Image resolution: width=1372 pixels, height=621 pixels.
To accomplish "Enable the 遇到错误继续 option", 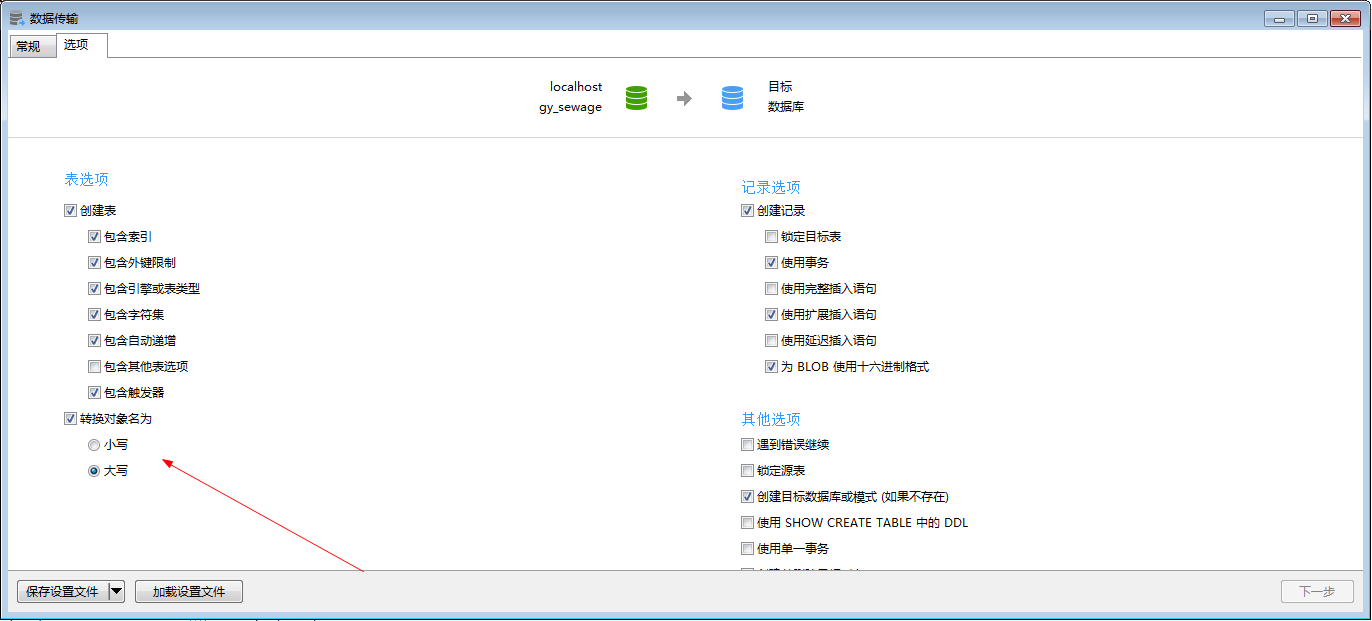I will (x=747, y=444).
